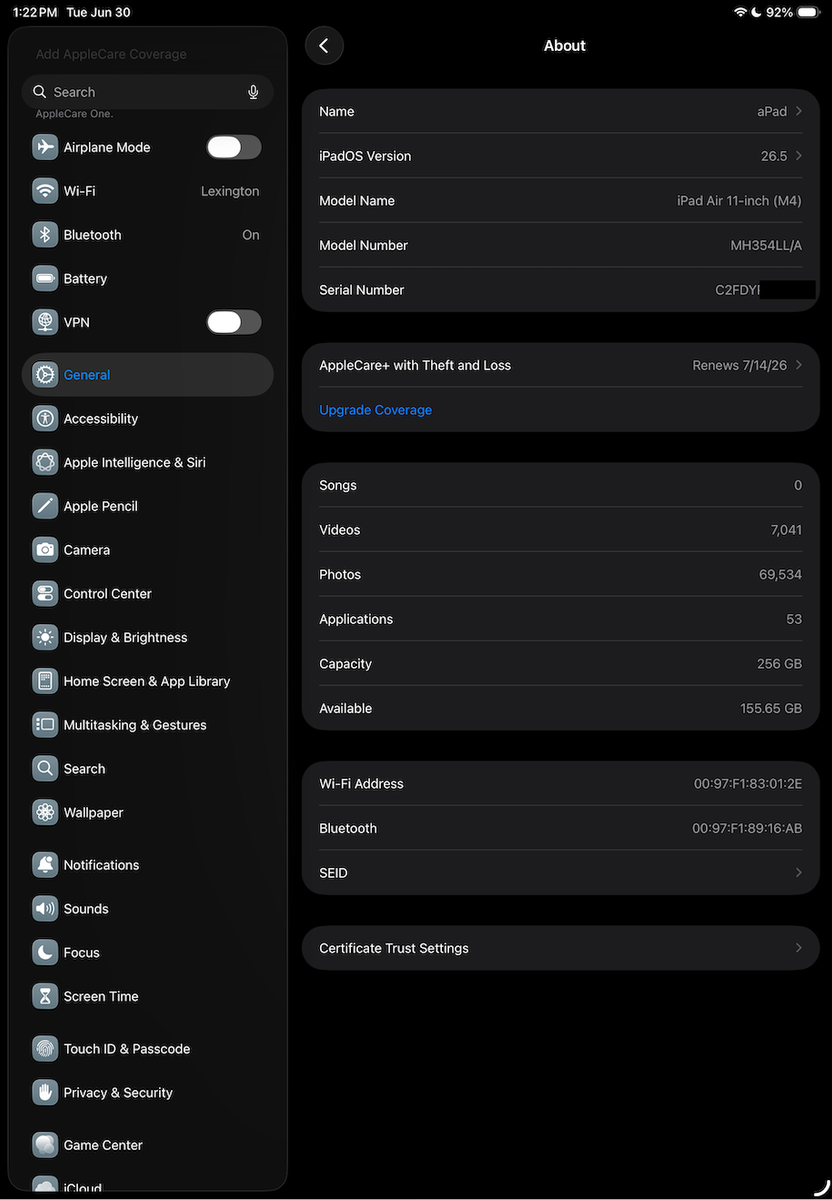Click the Apple Pencil icon
Image resolution: width=832 pixels, height=1200 pixels.
click(45, 506)
